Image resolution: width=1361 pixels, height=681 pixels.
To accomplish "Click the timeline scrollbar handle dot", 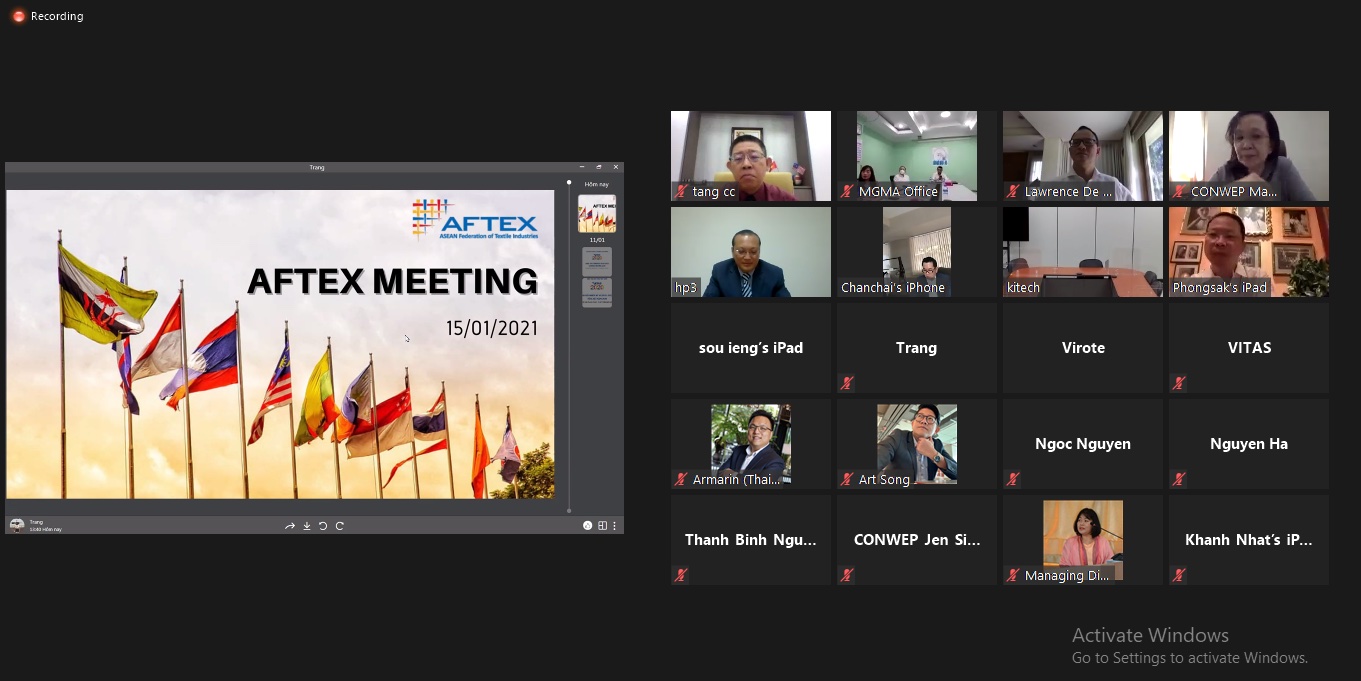I will click(569, 183).
